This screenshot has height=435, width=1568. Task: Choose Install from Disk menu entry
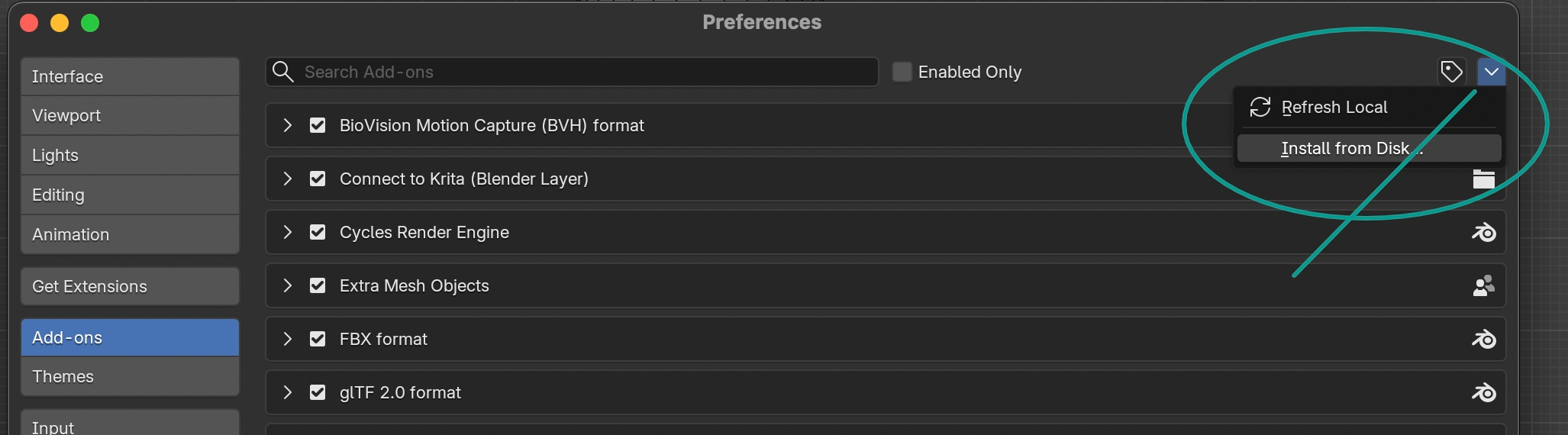tap(1351, 148)
